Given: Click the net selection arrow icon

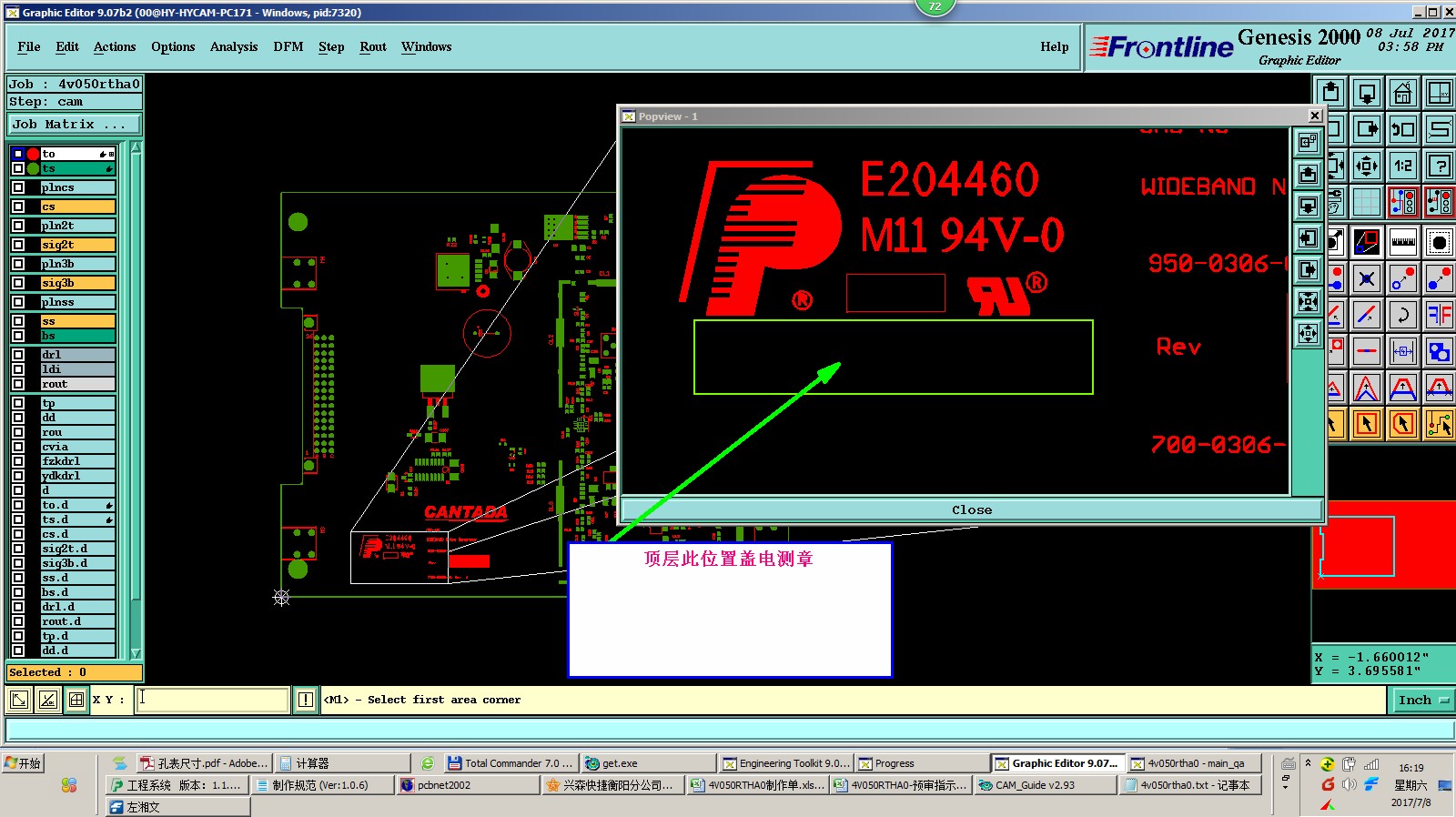Looking at the screenshot, I should (1439, 424).
